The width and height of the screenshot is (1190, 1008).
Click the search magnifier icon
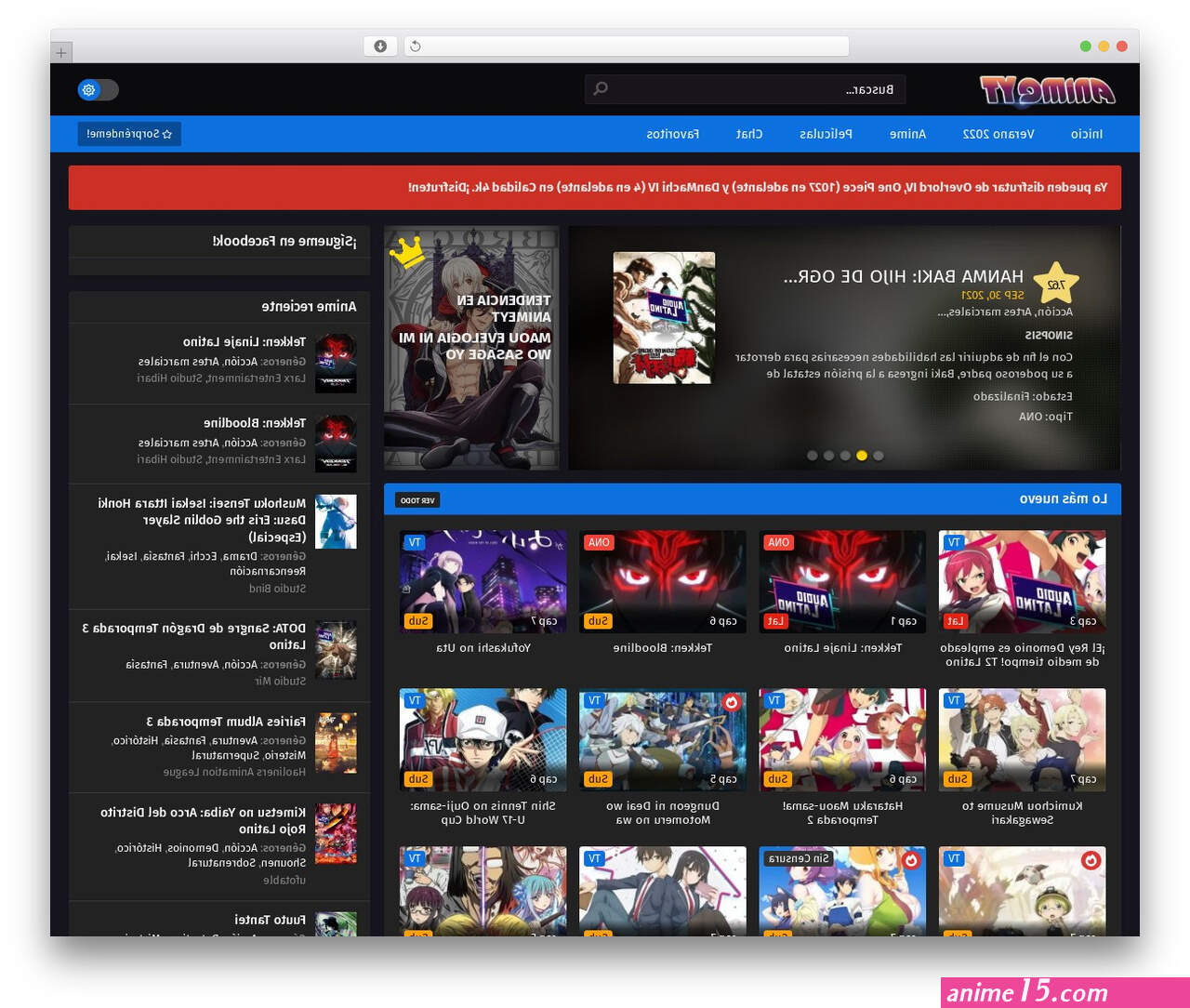(x=601, y=89)
